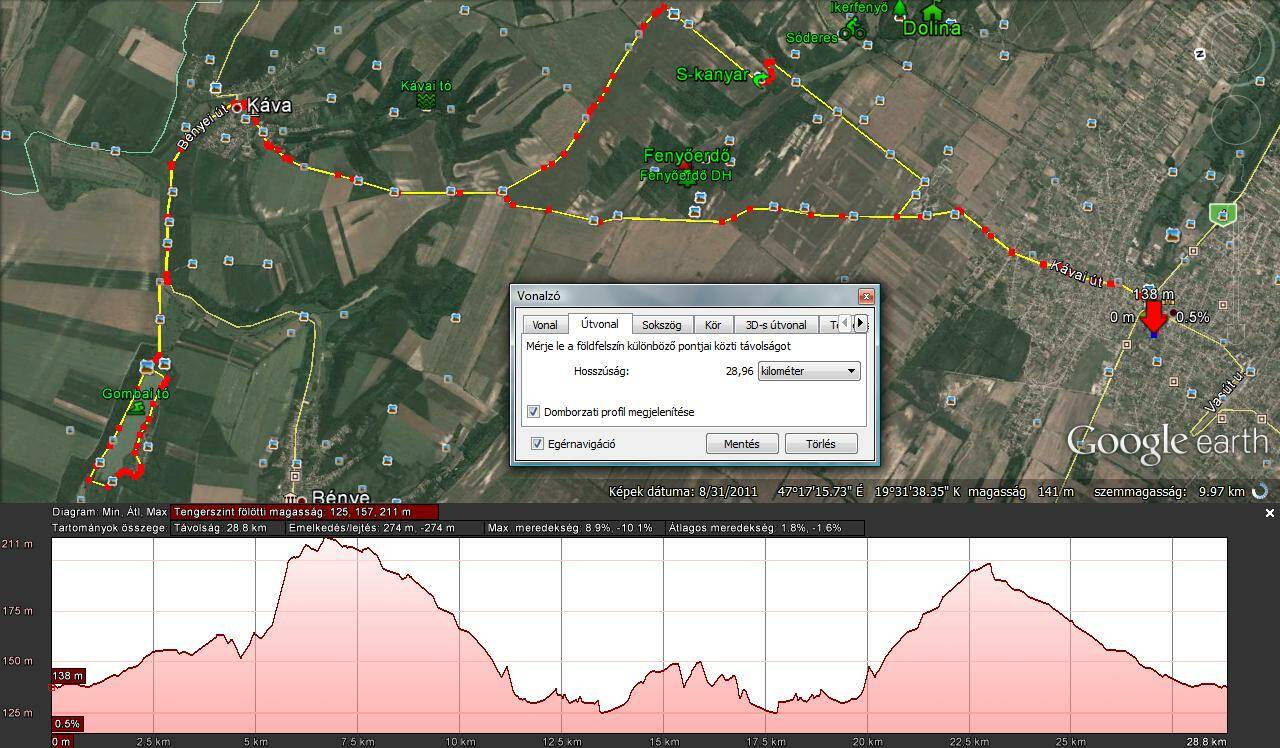
Task: Click the Ikerfenyő tree placemark icon
Action: click(x=899, y=9)
